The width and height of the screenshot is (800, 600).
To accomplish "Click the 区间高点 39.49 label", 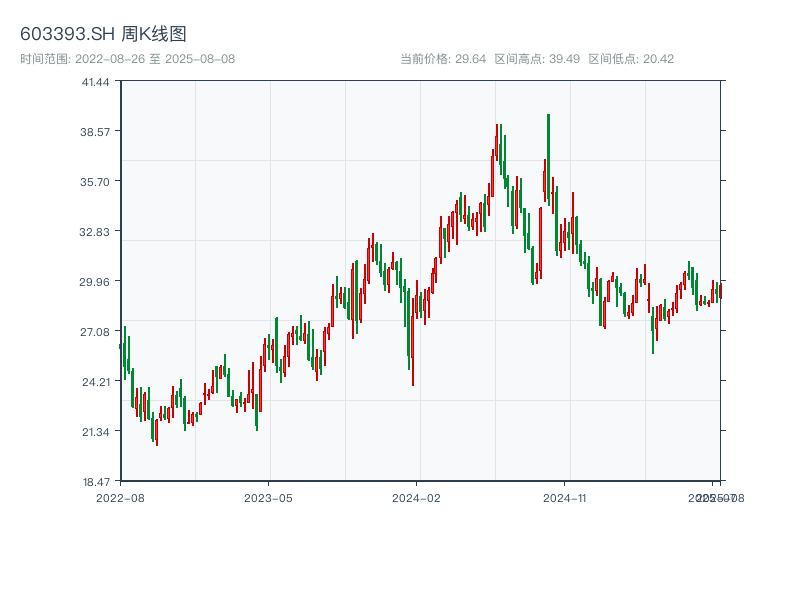I will point(537,59).
